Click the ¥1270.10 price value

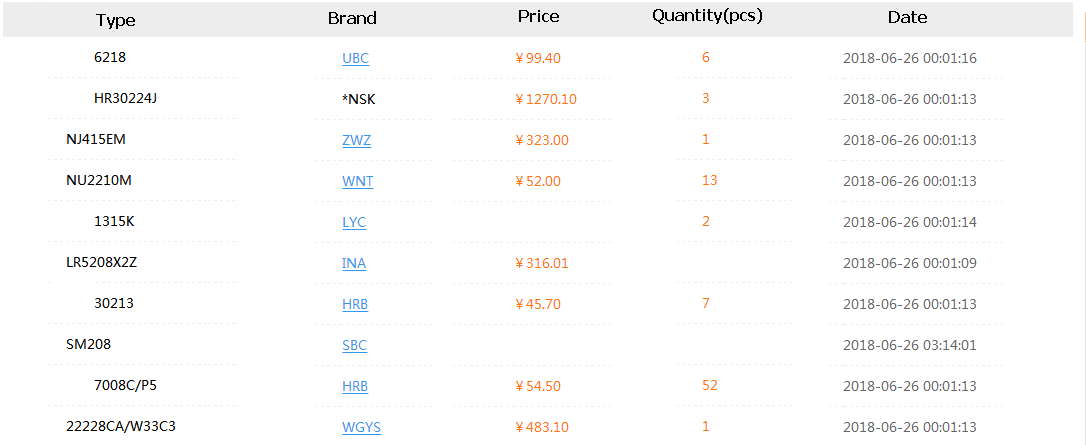tap(546, 99)
